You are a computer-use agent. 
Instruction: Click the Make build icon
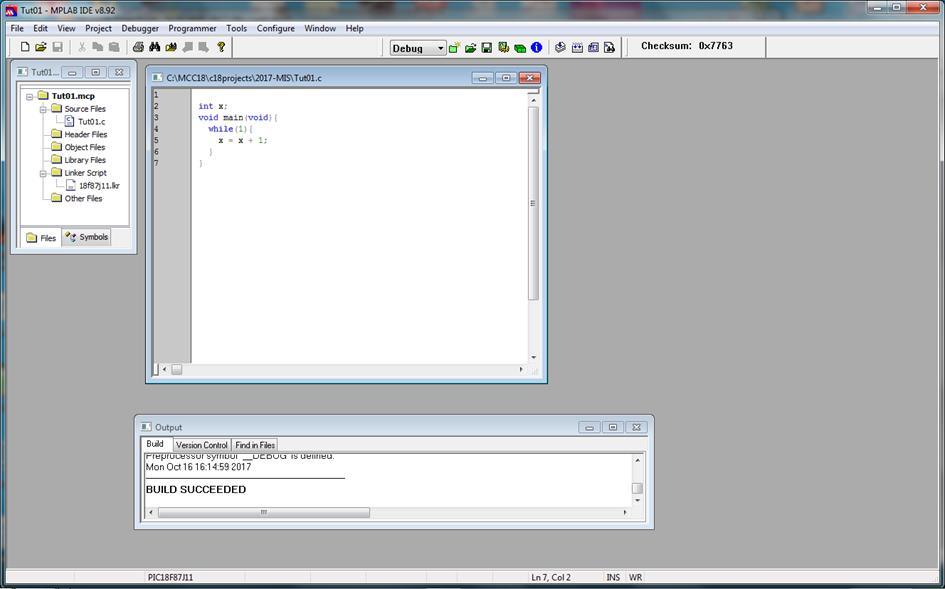click(560, 48)
